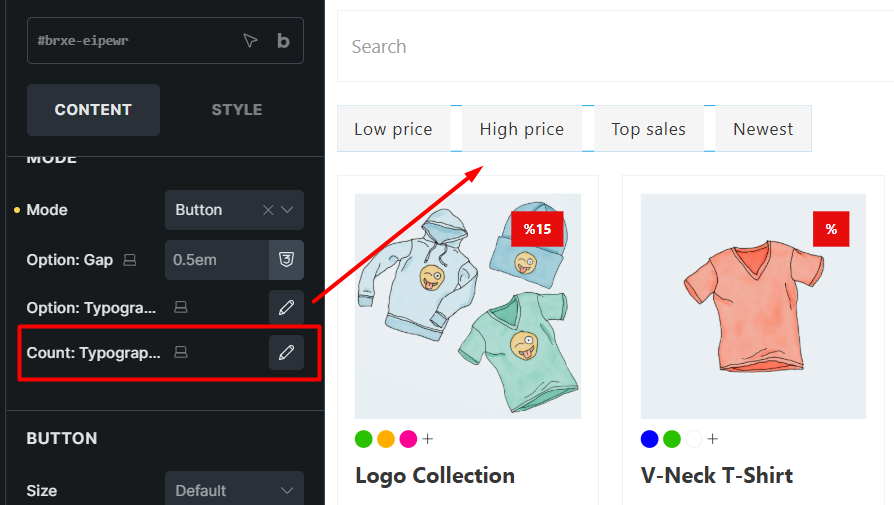Open the Size dropdown set to Default
Image resolution: width=894 pixels, height=505 pixels.
234,490
